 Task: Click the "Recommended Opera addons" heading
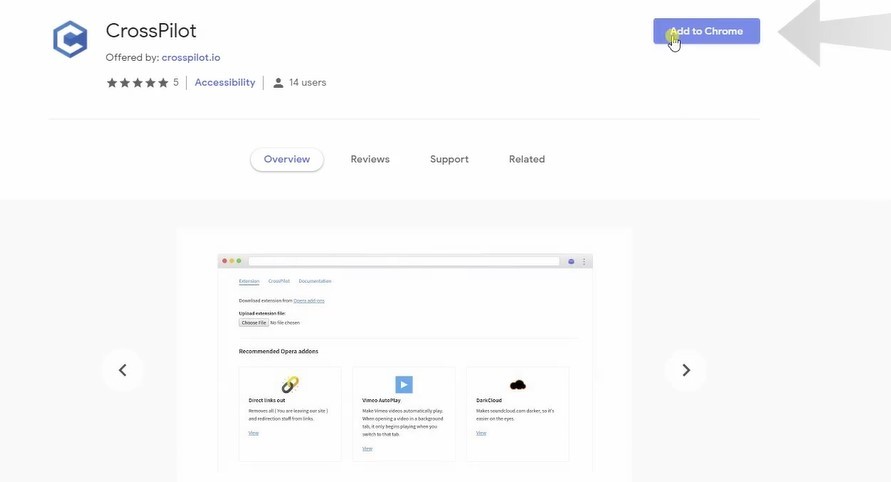(x=278, y=351)
